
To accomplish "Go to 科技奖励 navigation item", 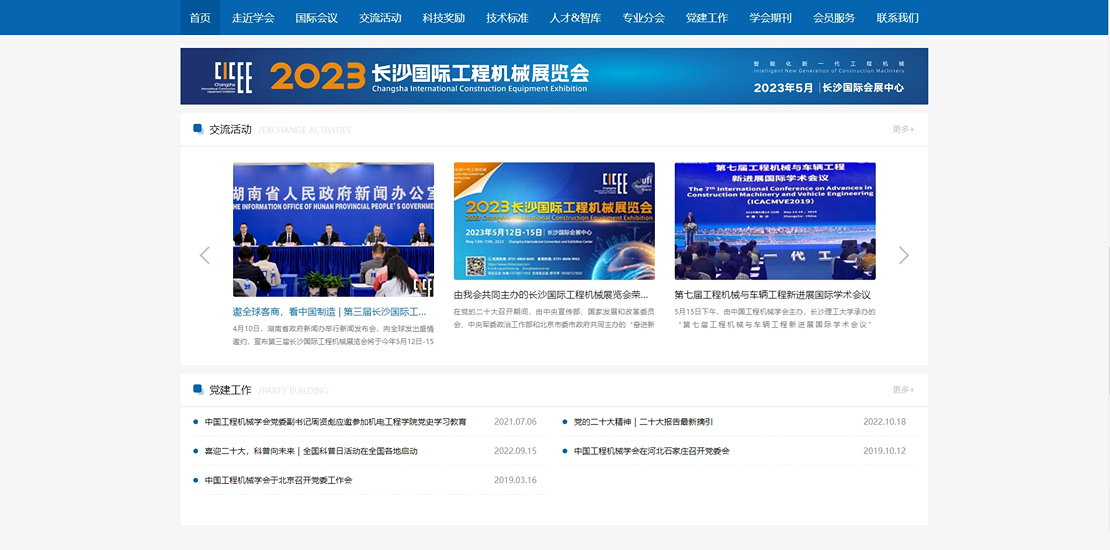I will pyautogui.click(x=444, y=17).
